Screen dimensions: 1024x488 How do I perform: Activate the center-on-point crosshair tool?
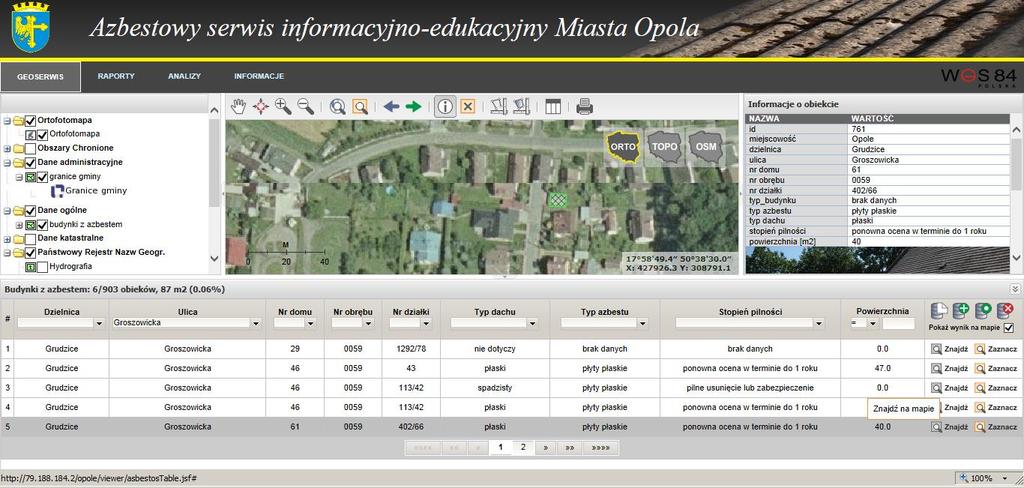tap(261, 106)
